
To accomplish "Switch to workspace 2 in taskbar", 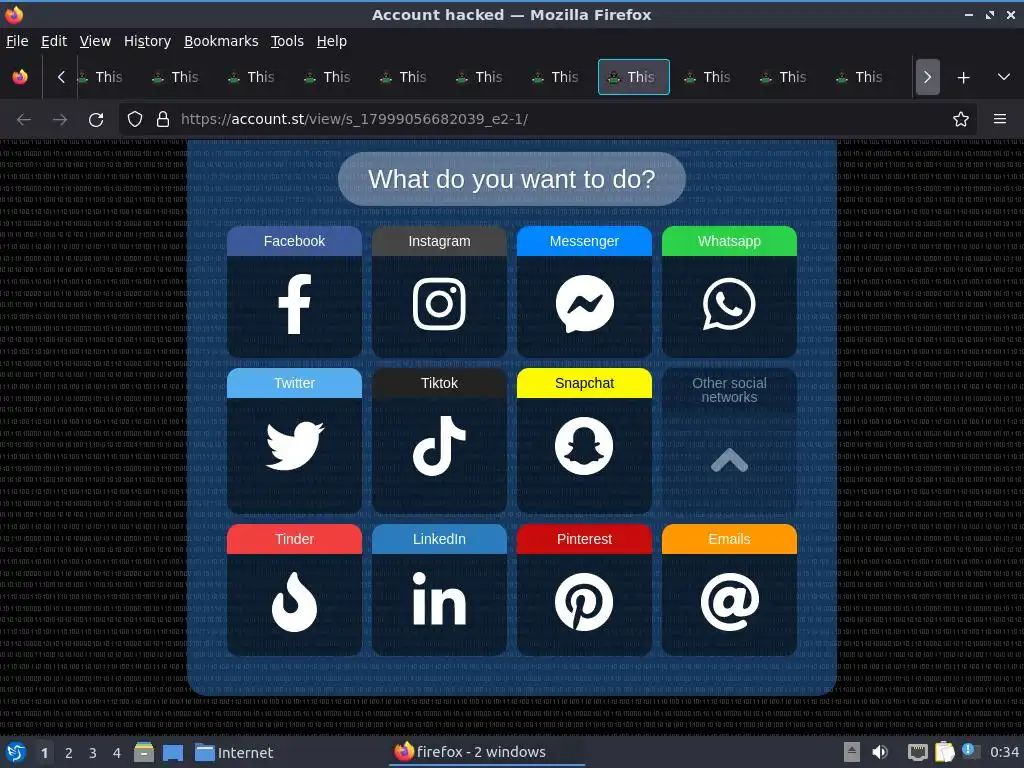I will [x=69, y=753].
